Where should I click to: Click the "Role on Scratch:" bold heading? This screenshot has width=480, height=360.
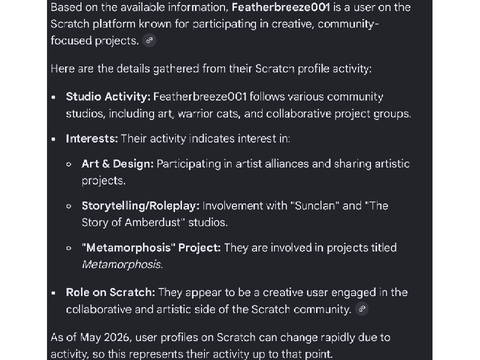click(x=110, y=292)
